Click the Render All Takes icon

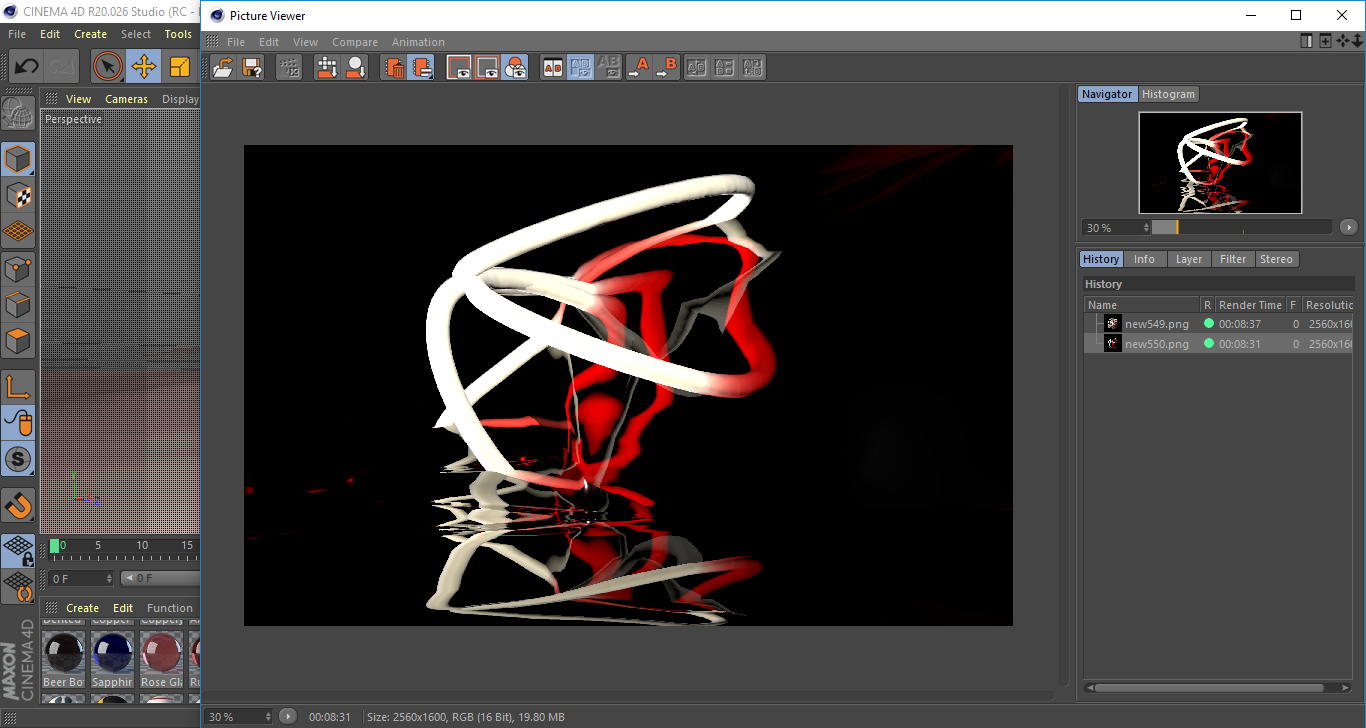click(327, 68)
